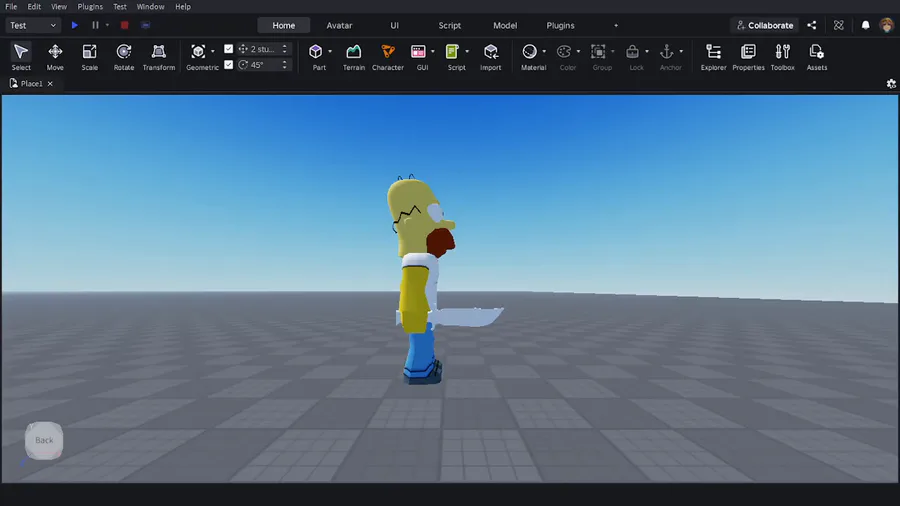
Task: Expand the Material dropdown arrow
Action: (544, 52)
